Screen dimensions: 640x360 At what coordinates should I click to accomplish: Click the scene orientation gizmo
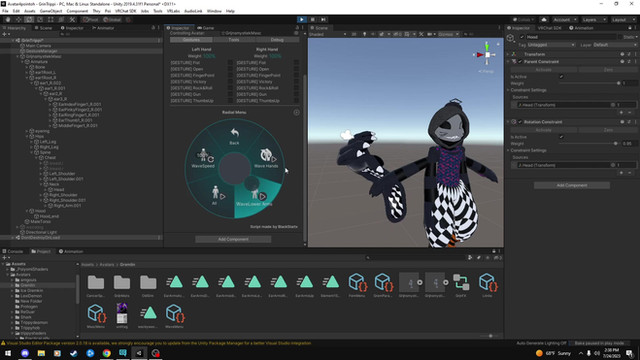click(487, 54)
